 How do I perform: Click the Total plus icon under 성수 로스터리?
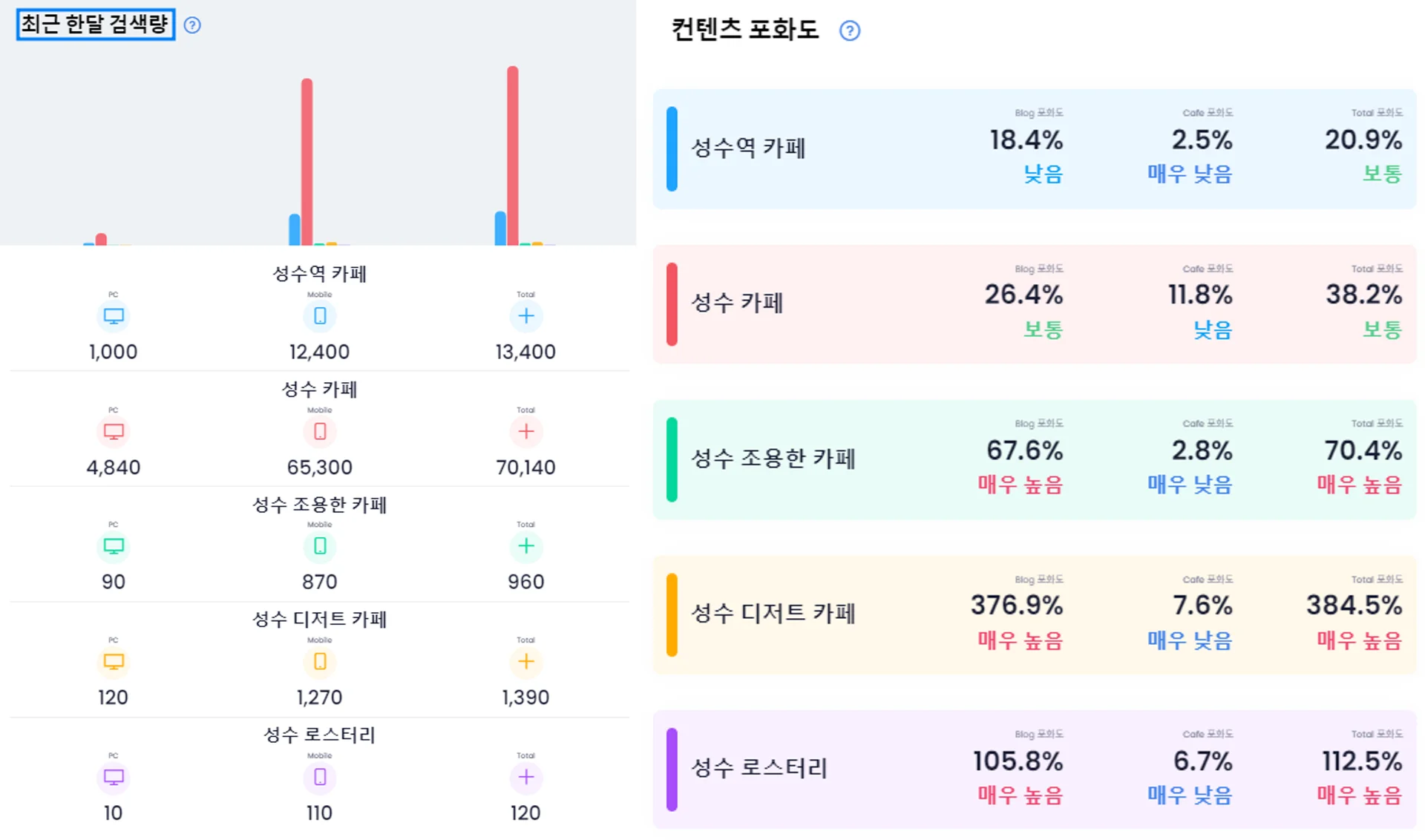(526, 778)
